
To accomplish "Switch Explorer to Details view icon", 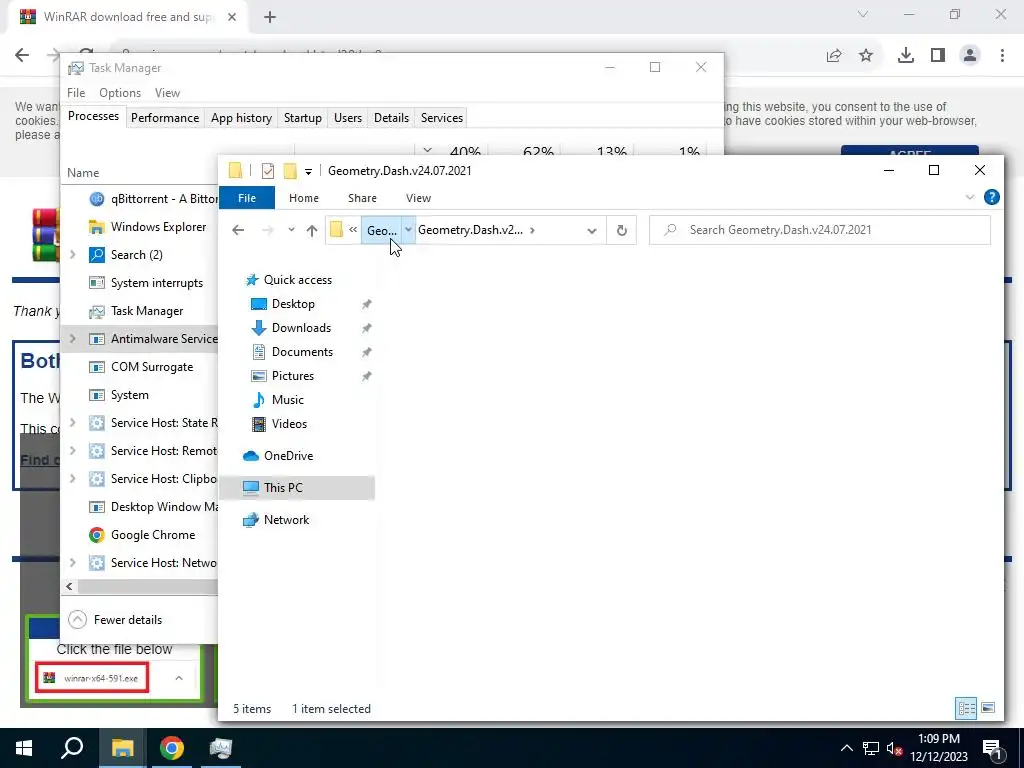I will click(x=966, y=708).
